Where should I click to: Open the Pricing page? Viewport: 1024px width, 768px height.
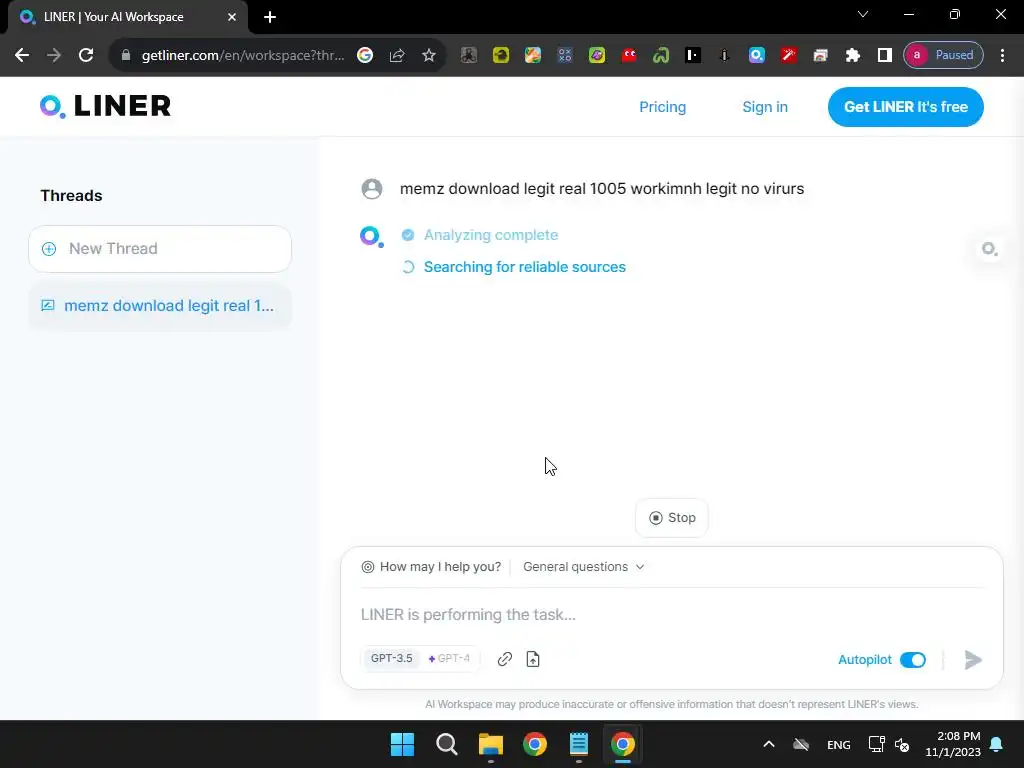(662, 107)
